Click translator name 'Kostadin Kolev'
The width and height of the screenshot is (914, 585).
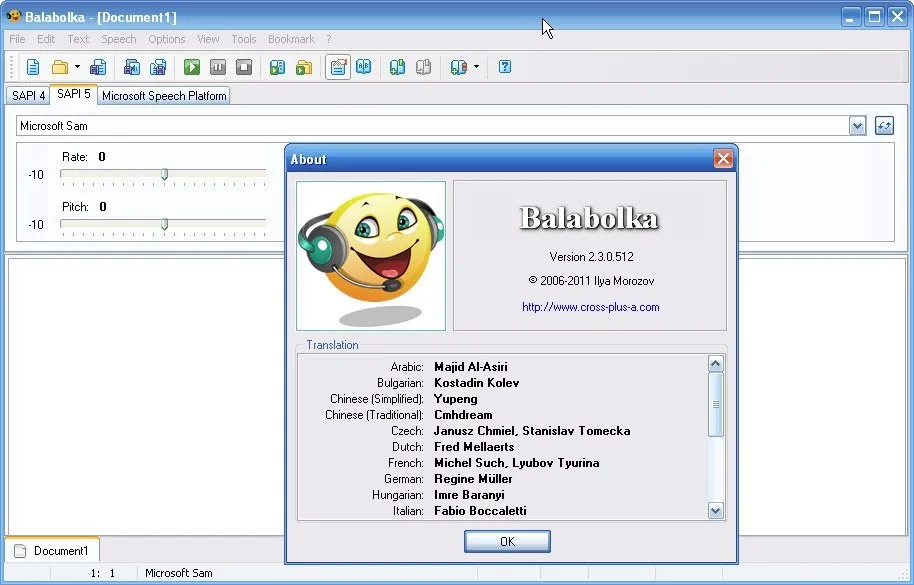[x=476, y=383]
